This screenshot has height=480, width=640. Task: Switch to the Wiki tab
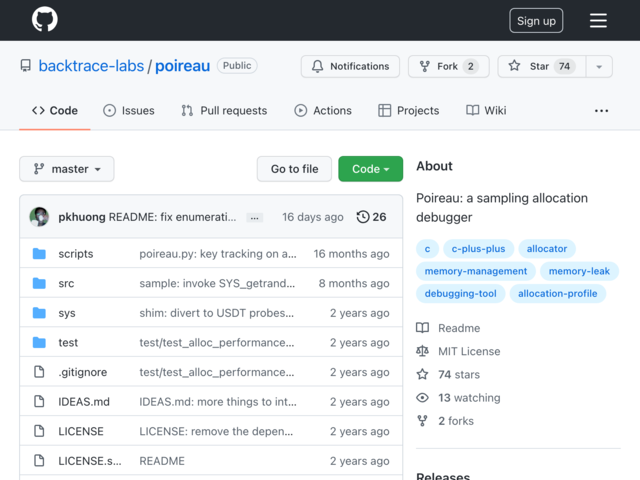click(x=486, y=111)
